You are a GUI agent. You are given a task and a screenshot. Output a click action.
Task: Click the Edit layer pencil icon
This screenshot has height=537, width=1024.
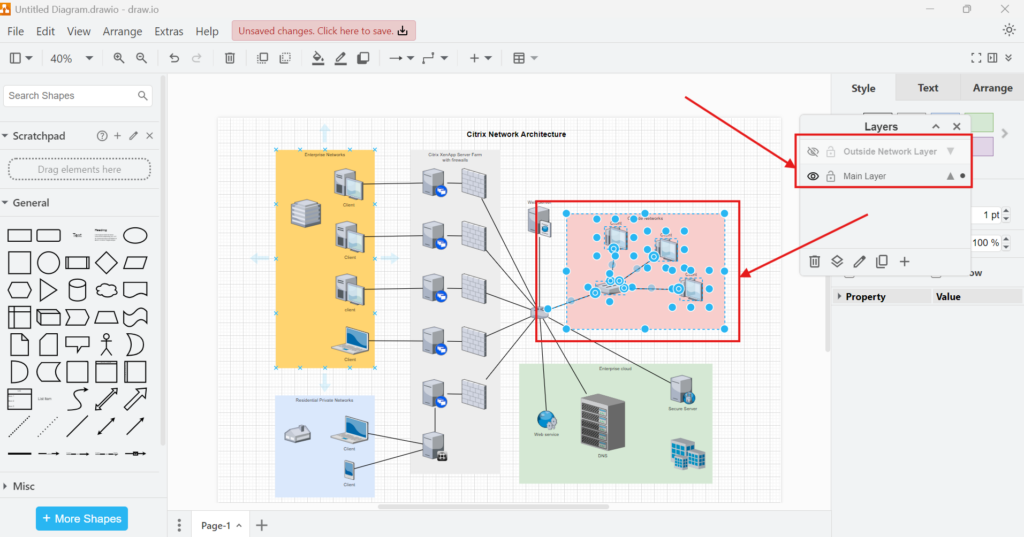[x=859, y=261]
